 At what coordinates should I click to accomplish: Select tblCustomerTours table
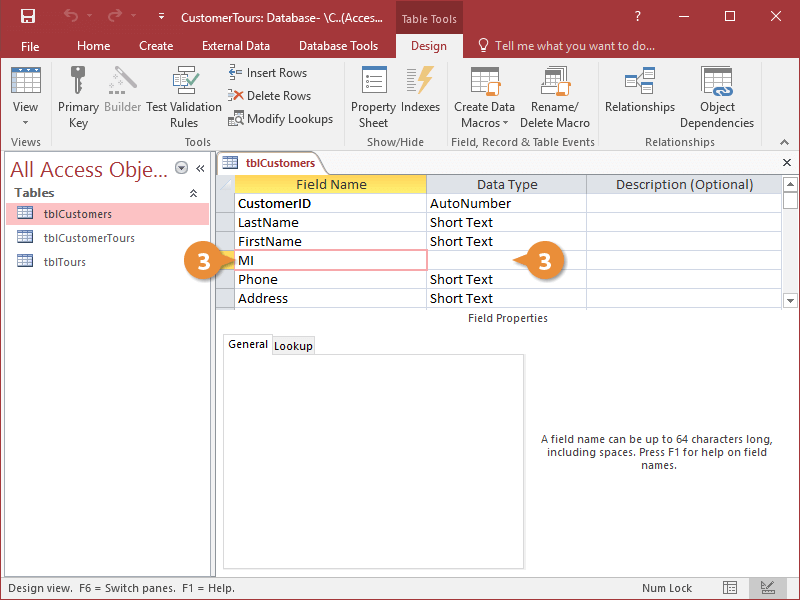click(x=107, y=238)
